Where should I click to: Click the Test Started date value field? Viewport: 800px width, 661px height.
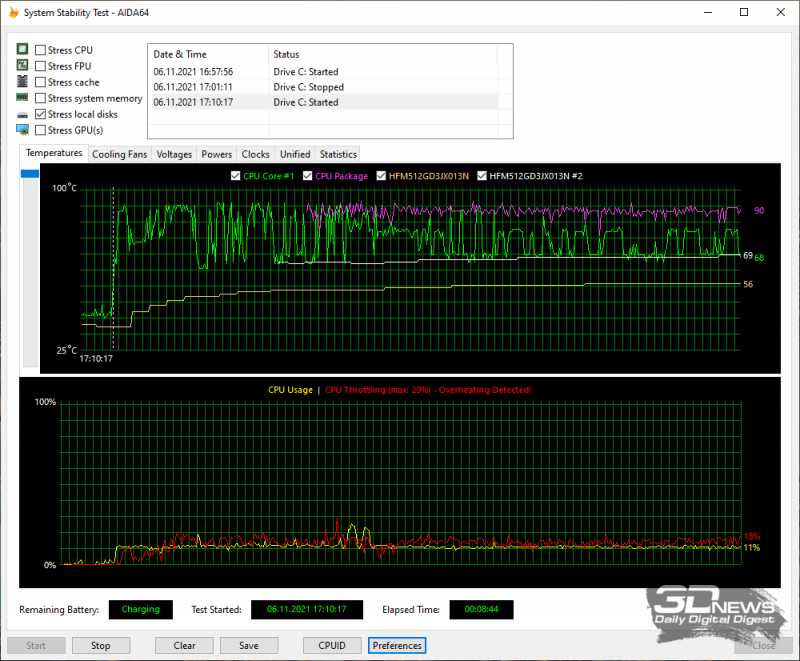point(307,609)
